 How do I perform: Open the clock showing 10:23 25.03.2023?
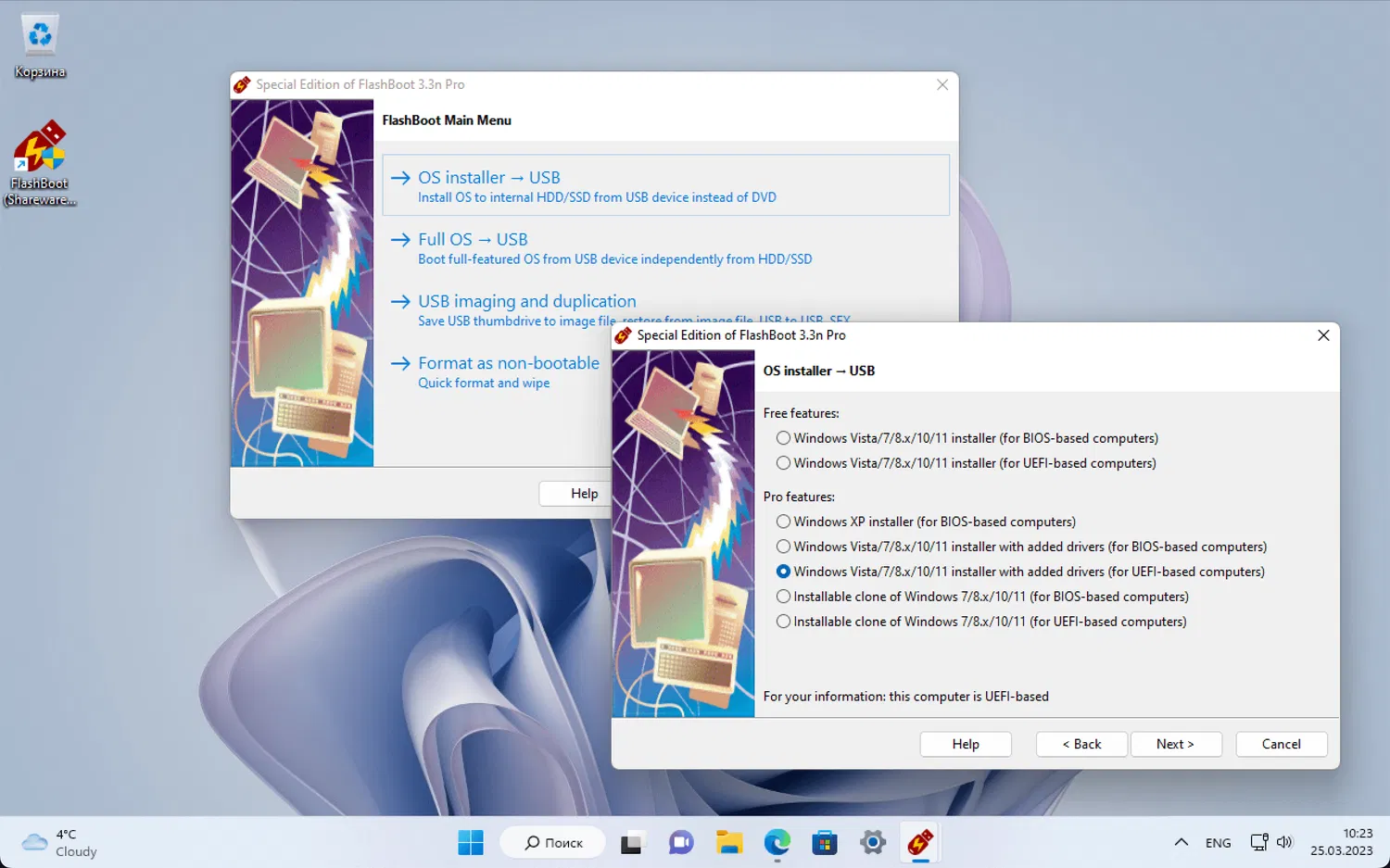[x=1342, y=842]
